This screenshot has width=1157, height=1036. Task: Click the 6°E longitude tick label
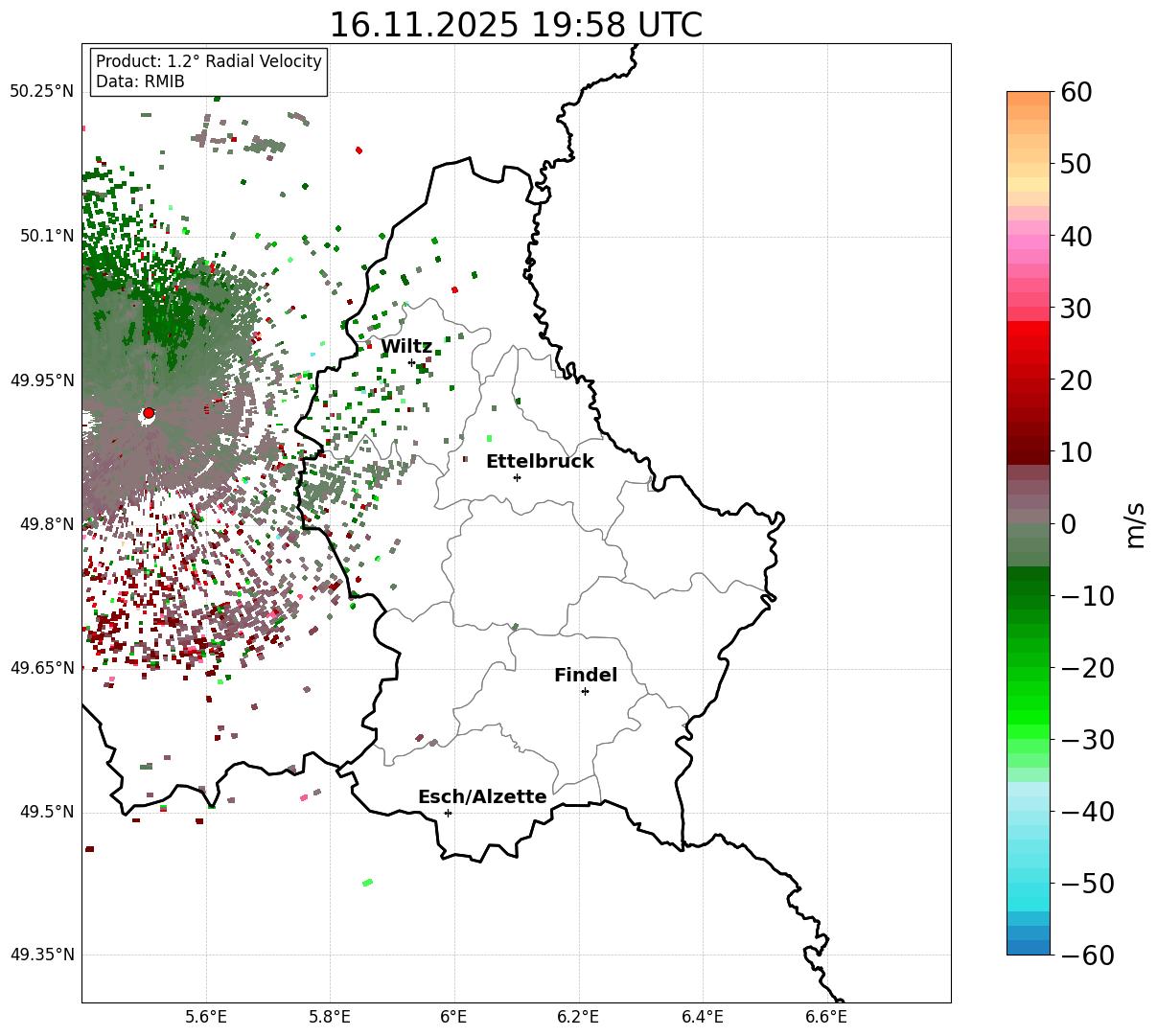454,1018
